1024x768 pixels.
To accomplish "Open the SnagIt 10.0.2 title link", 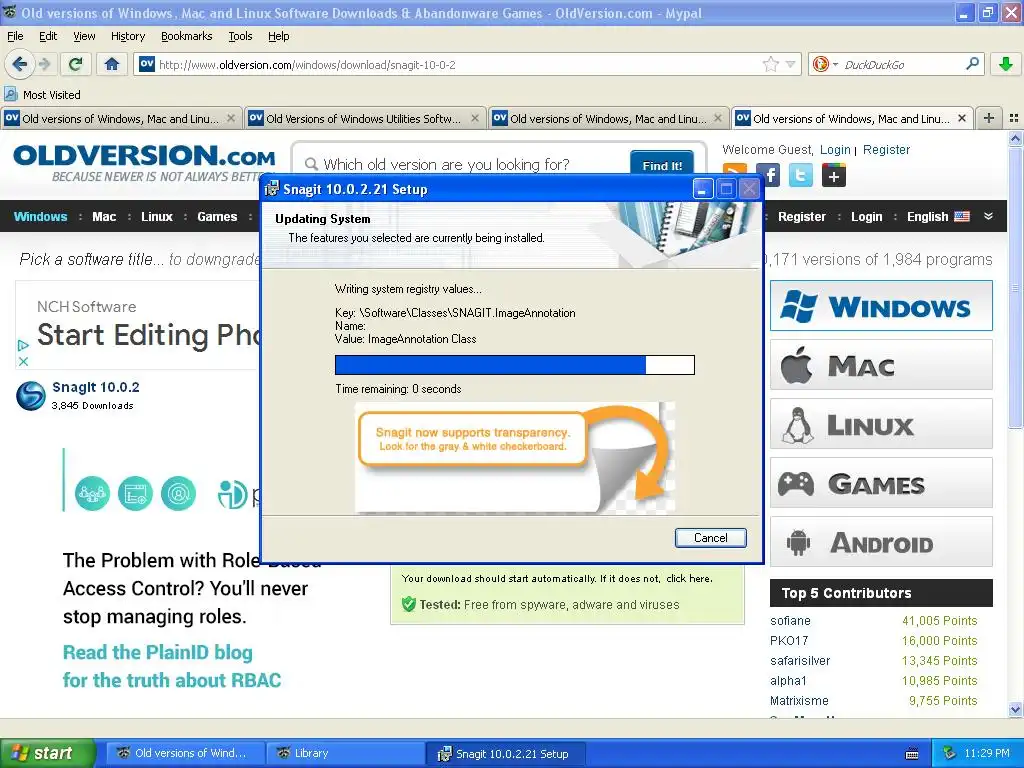I will 95,387.
